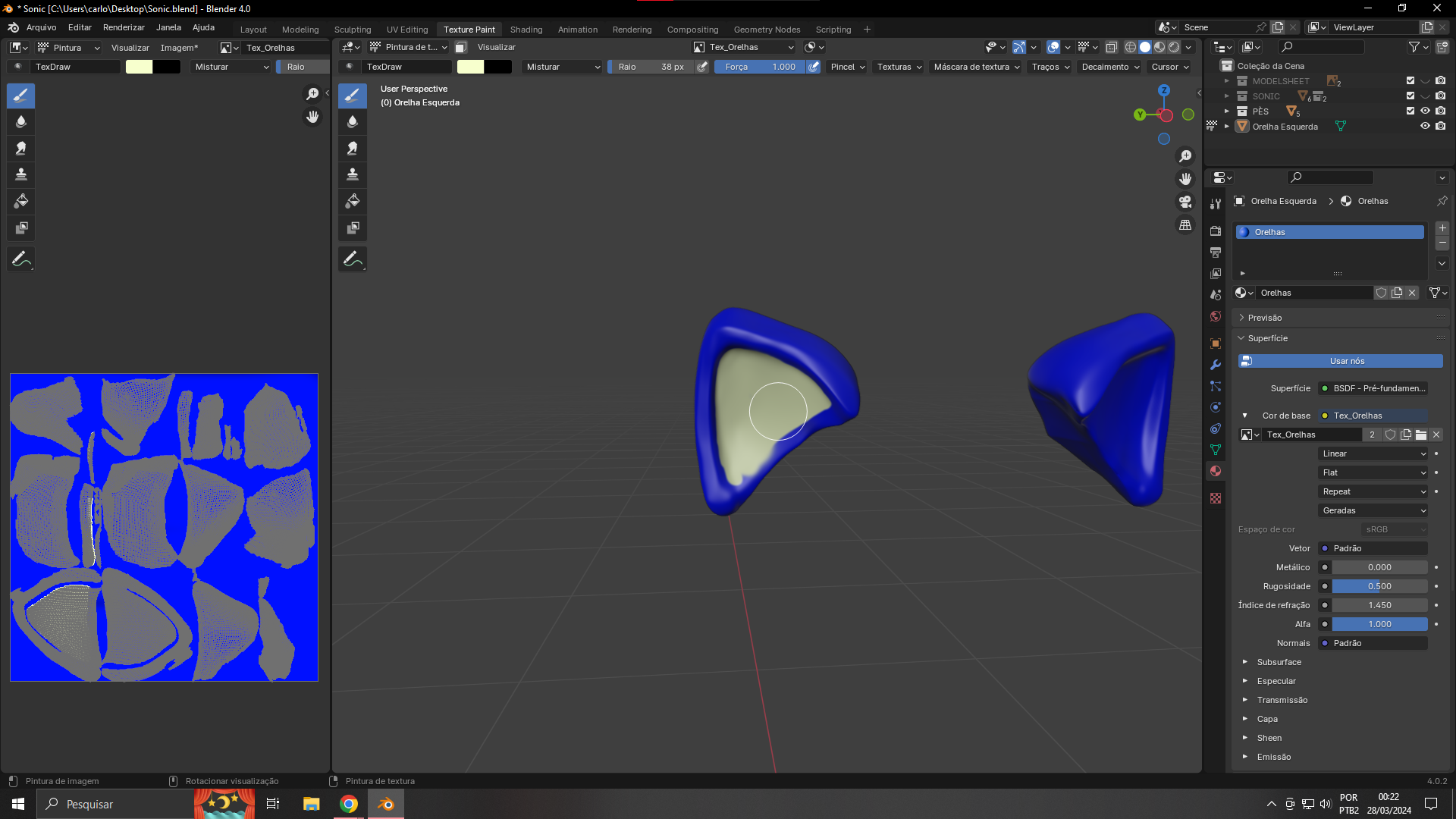Open the Linear interpolation dropdown
The image size is (1456, 819).
[1373, 453]
